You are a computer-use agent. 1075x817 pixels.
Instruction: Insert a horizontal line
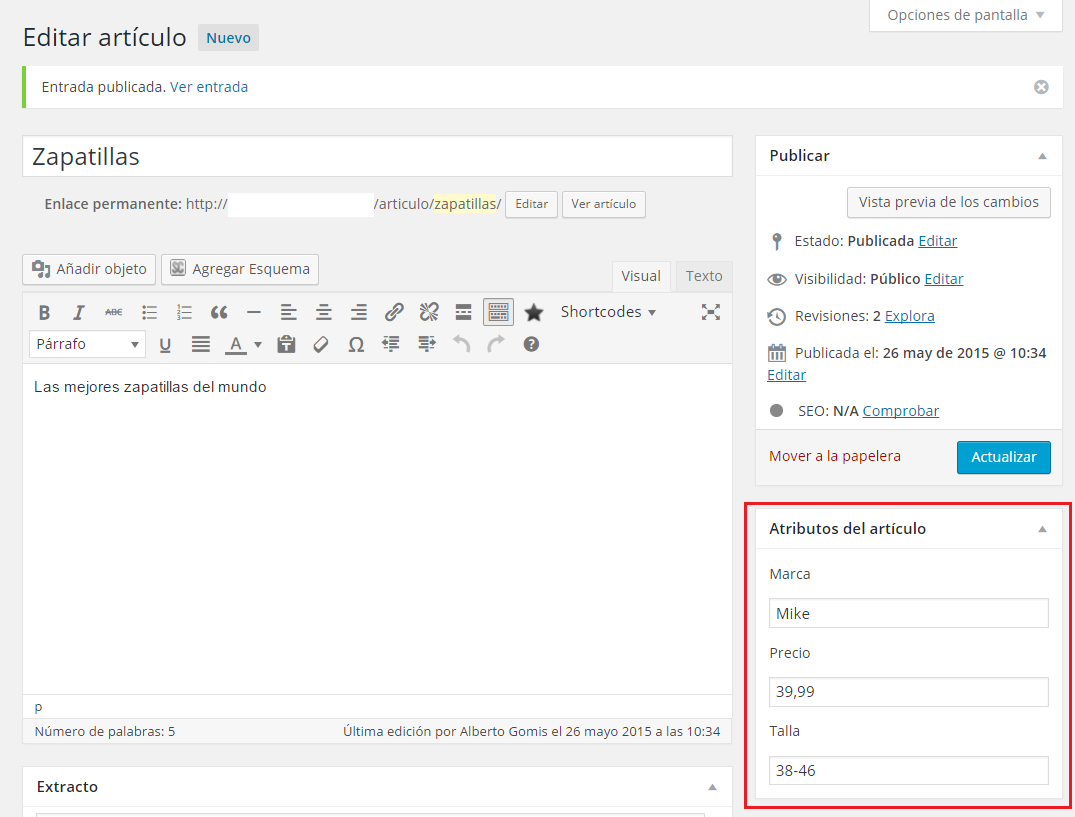pos(254,313)
